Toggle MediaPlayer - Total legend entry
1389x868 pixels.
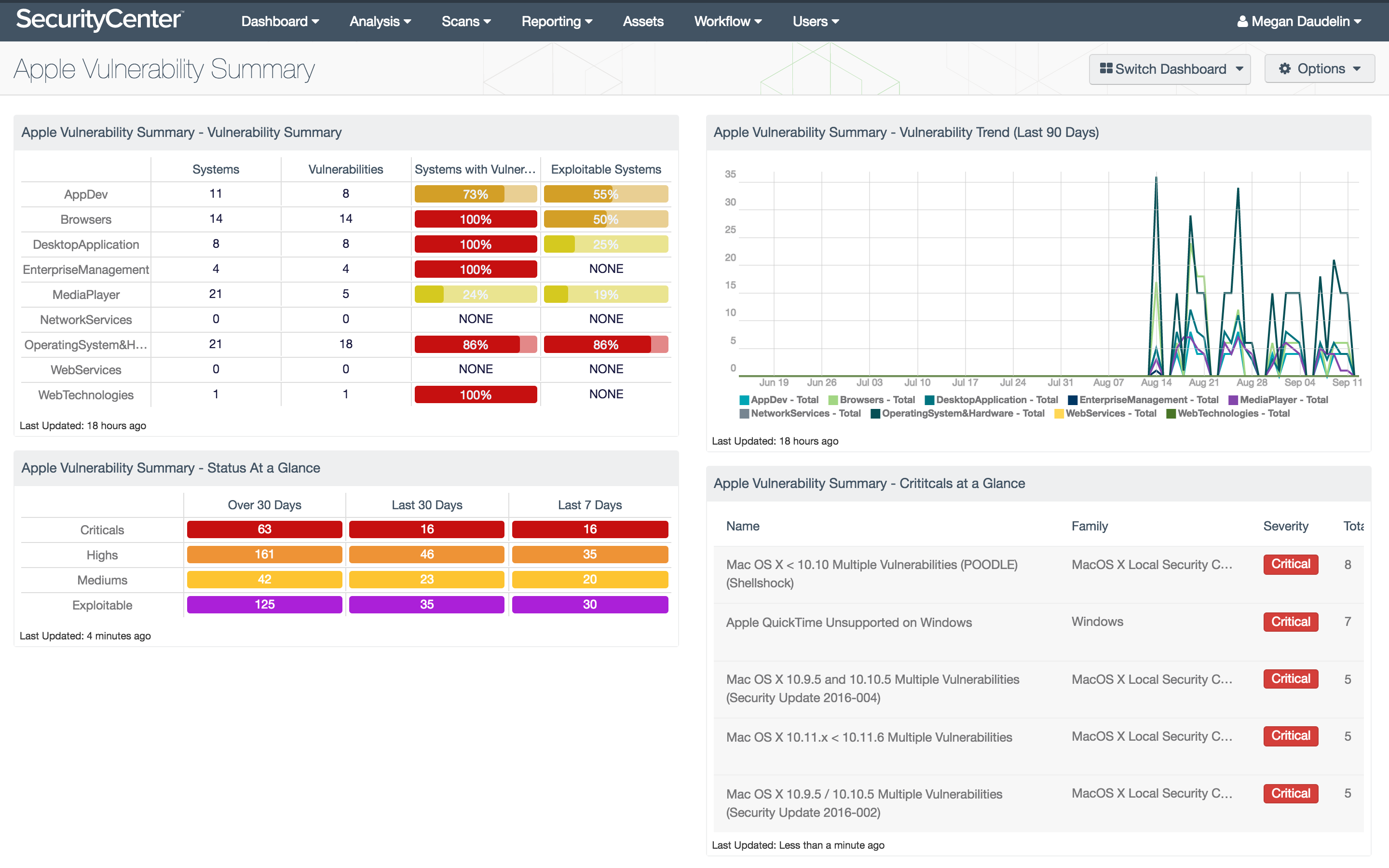click(1278, 400)
